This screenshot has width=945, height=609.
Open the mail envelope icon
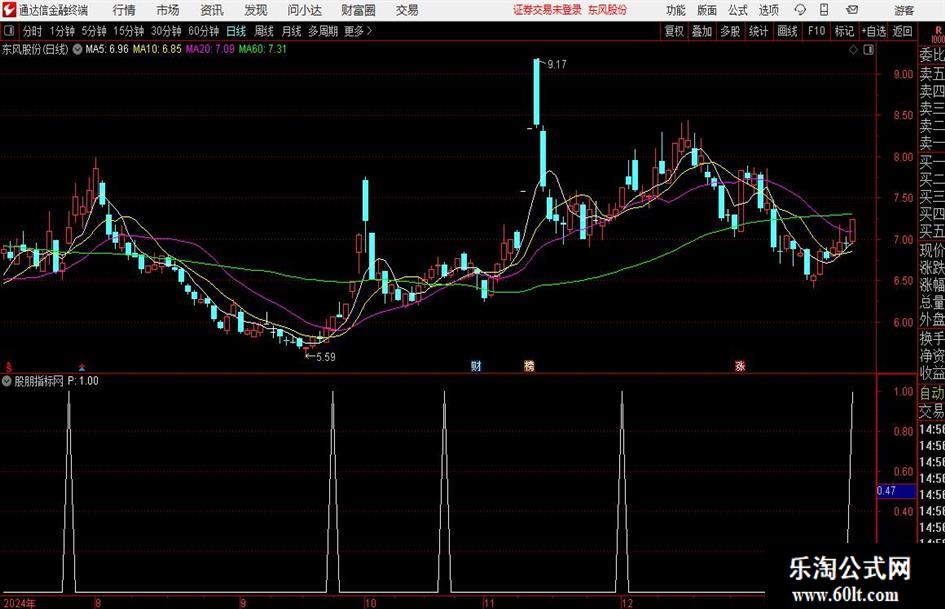852,10
